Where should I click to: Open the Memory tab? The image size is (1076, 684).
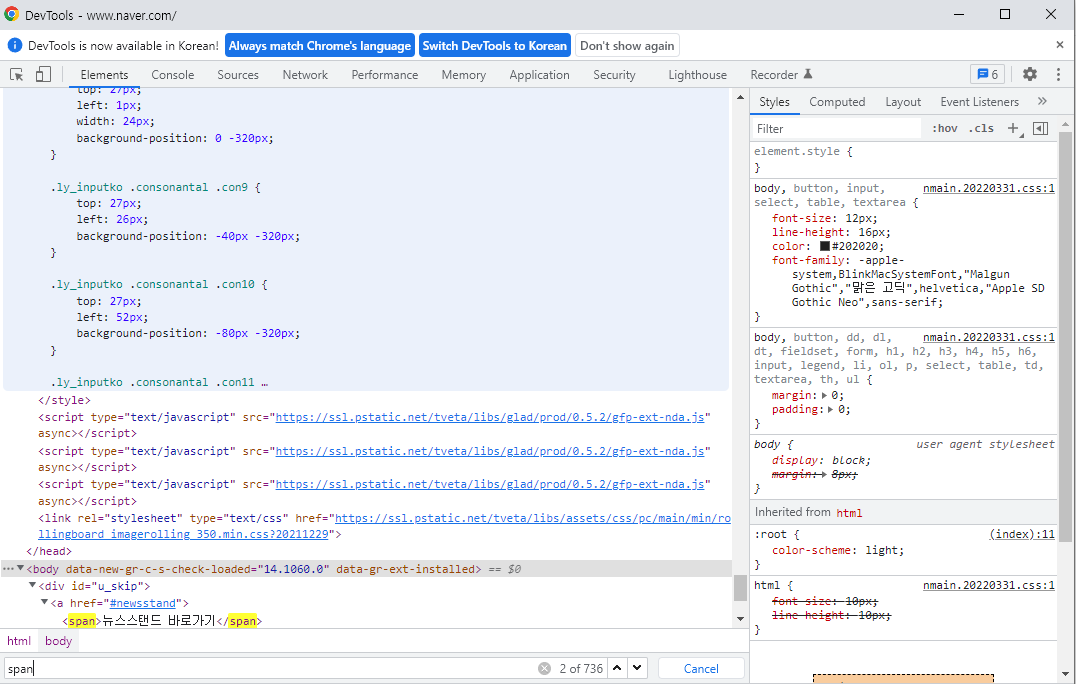pos(463,75)
